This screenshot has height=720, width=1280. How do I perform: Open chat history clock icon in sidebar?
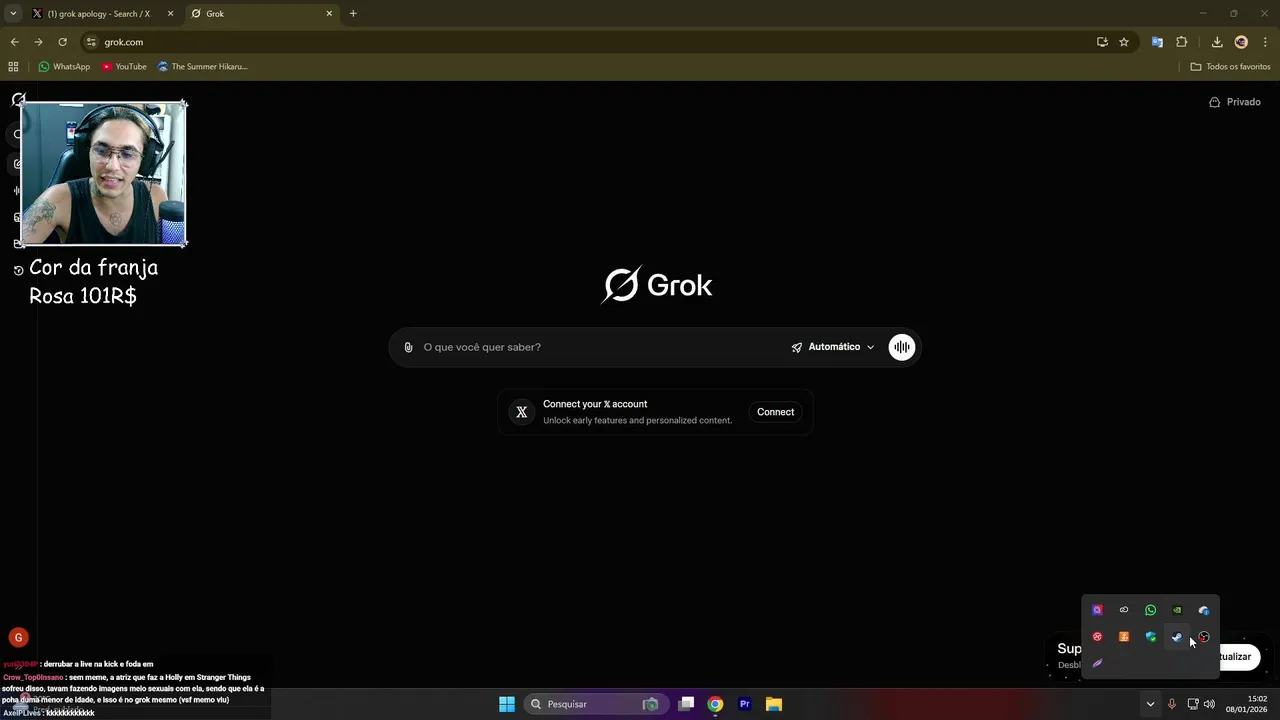point(18,270)
